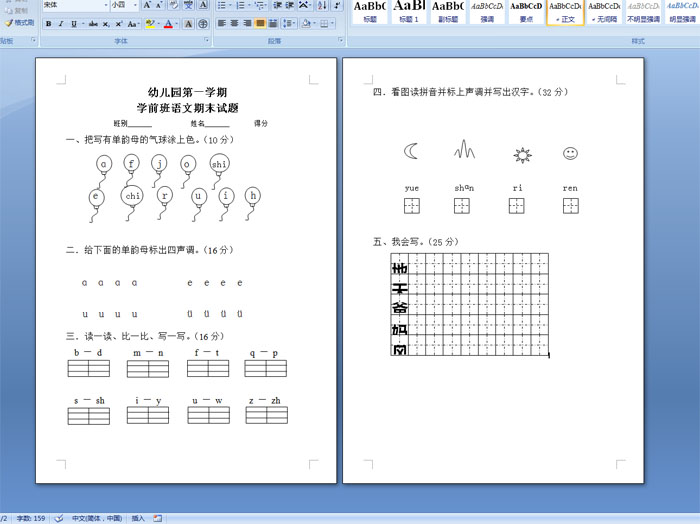The image size is (700, 524).
Task: Click the multilevel list icon
Action: click(260, 5)
